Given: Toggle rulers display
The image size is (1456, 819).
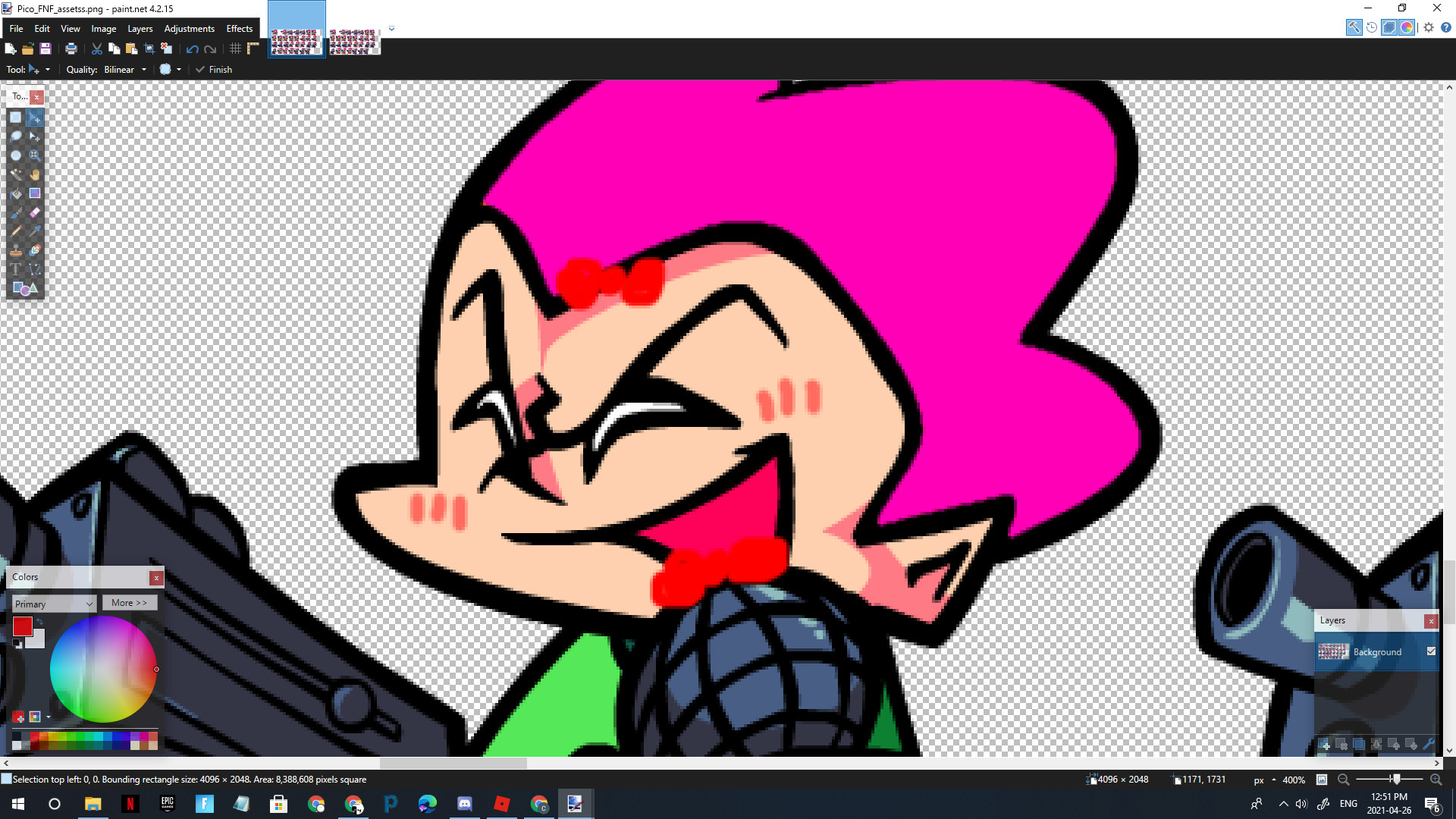Looking at the screenshot, I should (253, 49).
